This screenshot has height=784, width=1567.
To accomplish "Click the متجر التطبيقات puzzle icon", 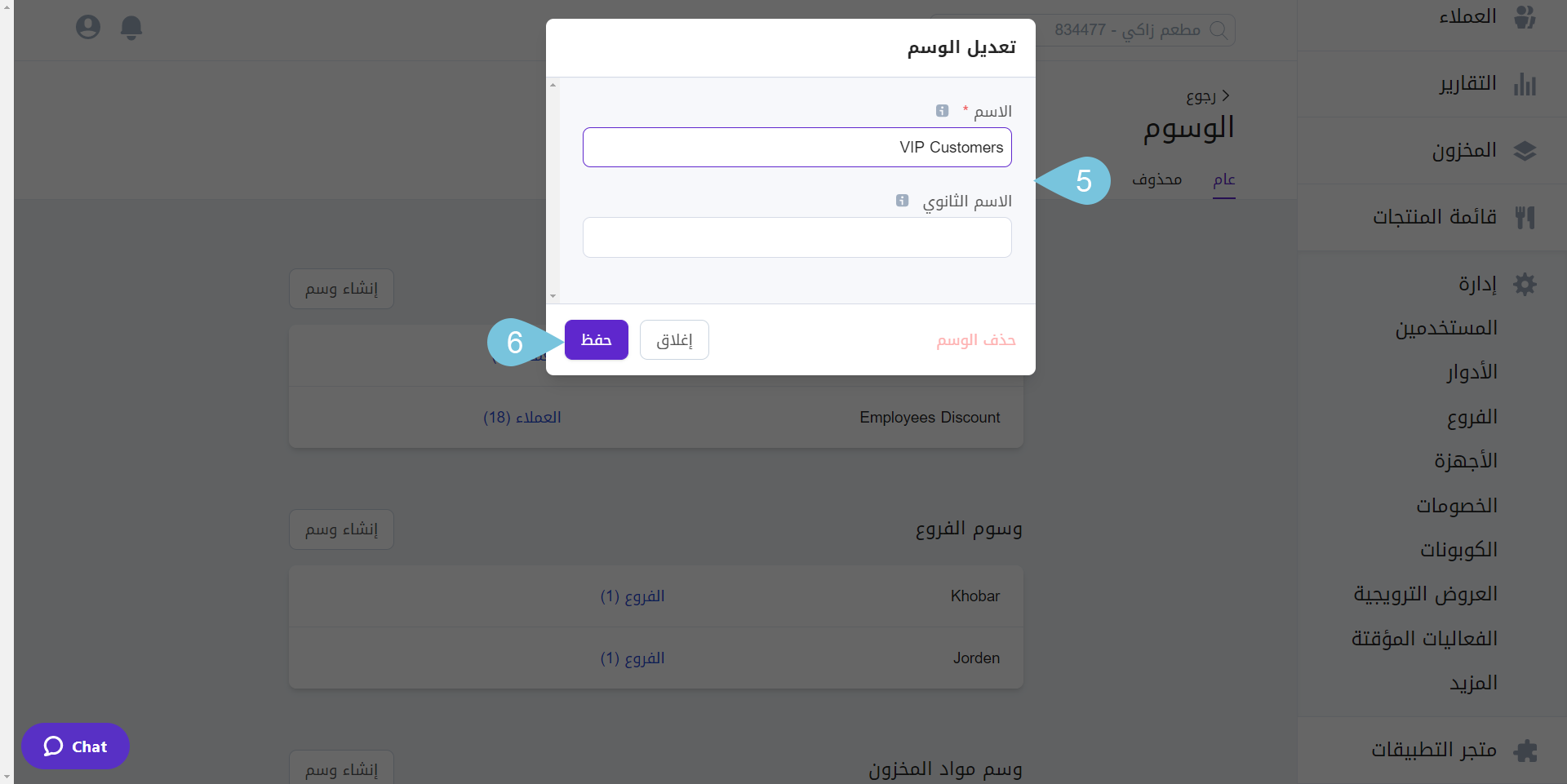I will pos(1525,750).
